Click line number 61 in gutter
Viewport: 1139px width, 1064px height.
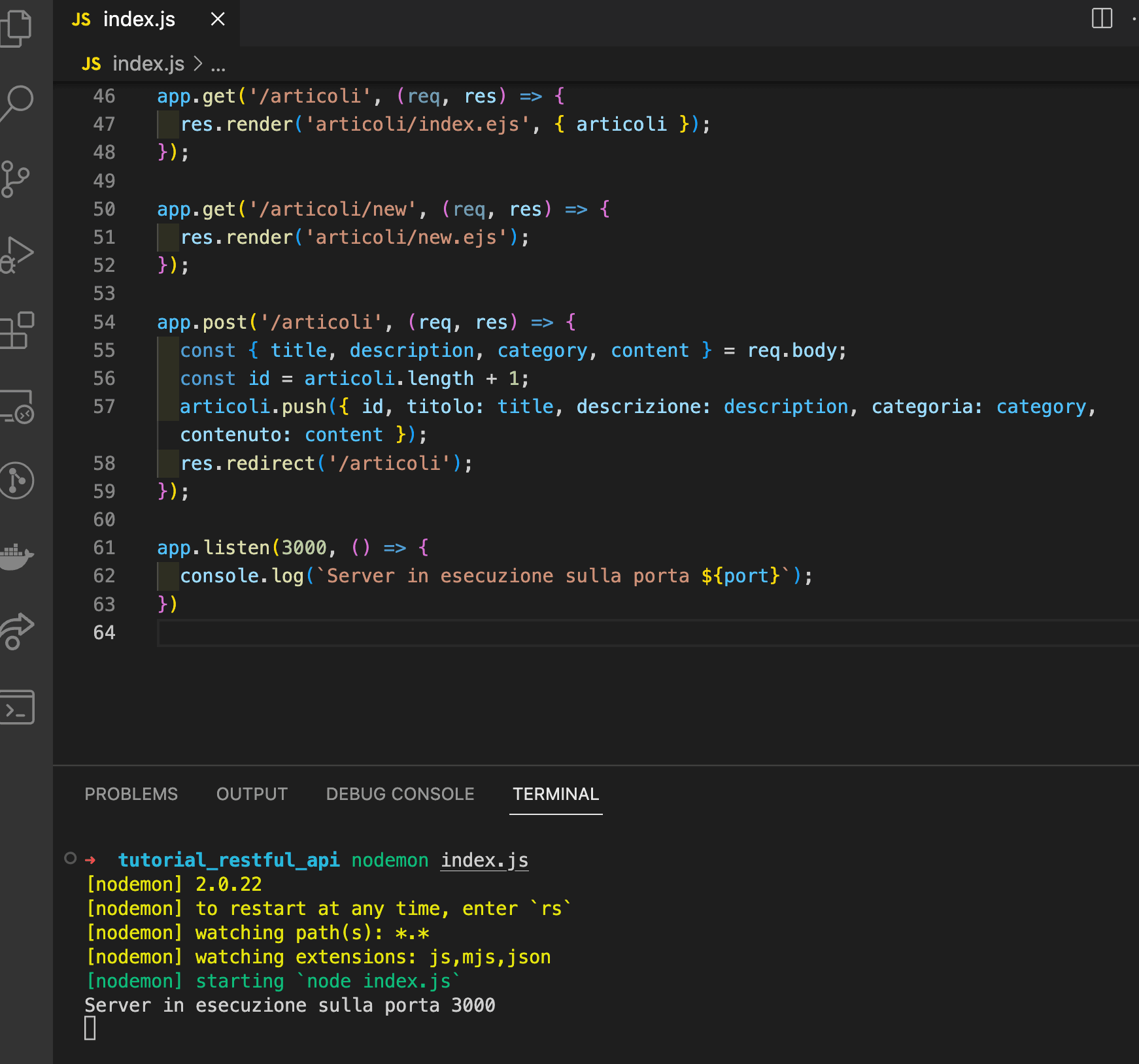tap(104, 548)
